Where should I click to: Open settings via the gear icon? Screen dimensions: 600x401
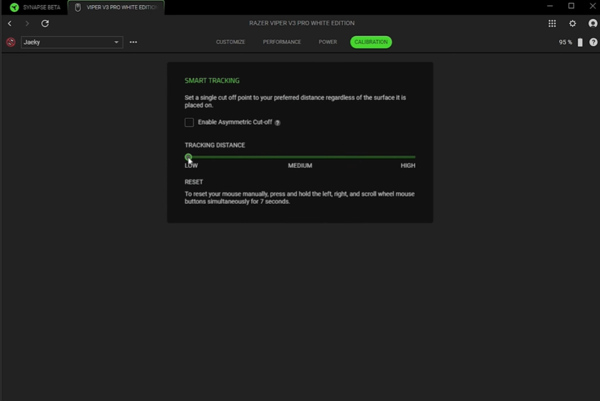572,22
